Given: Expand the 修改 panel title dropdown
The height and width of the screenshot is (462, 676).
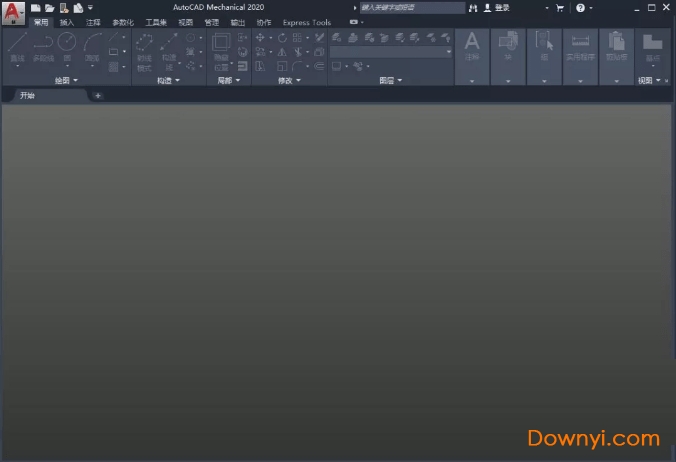Looking at the screenshot, I should (x=289, y=80).
